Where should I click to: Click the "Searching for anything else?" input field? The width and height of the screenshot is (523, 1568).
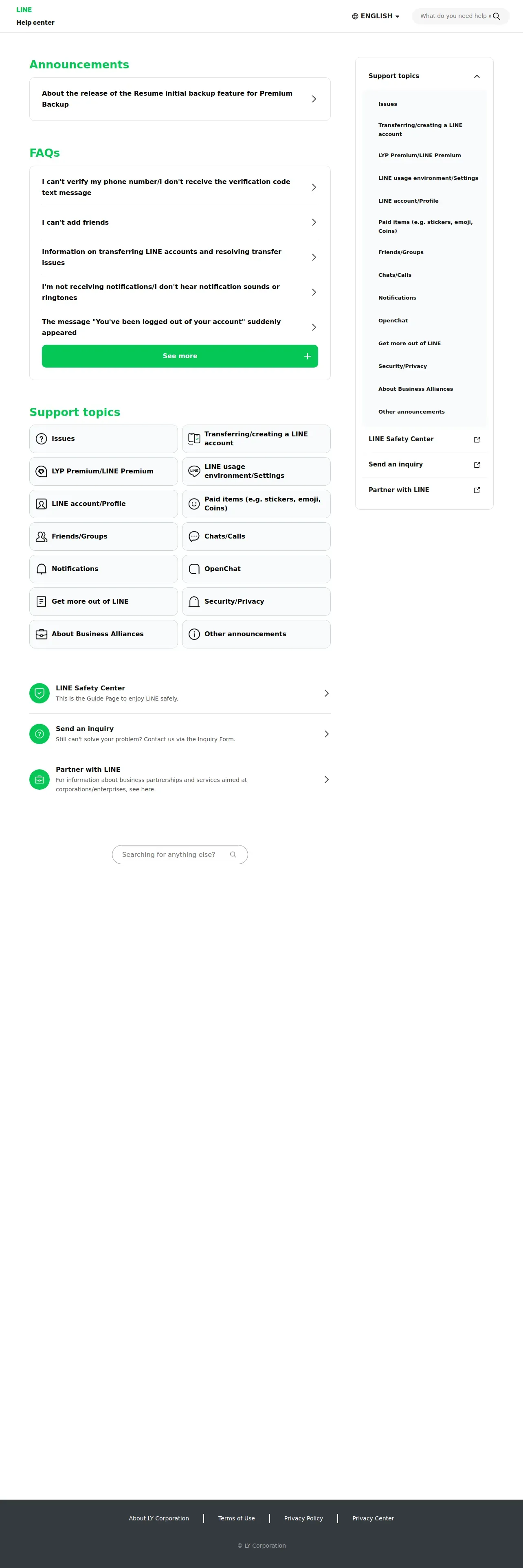pyautogui.click(x=180, y=854)
